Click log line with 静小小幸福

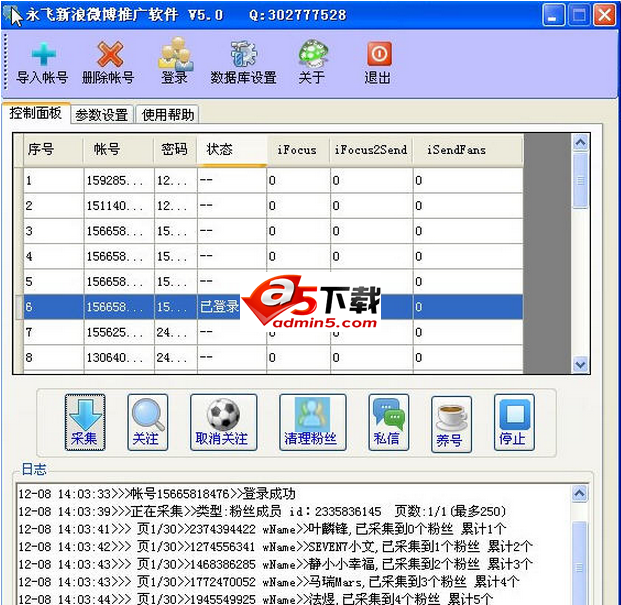[x=275, y=564]
